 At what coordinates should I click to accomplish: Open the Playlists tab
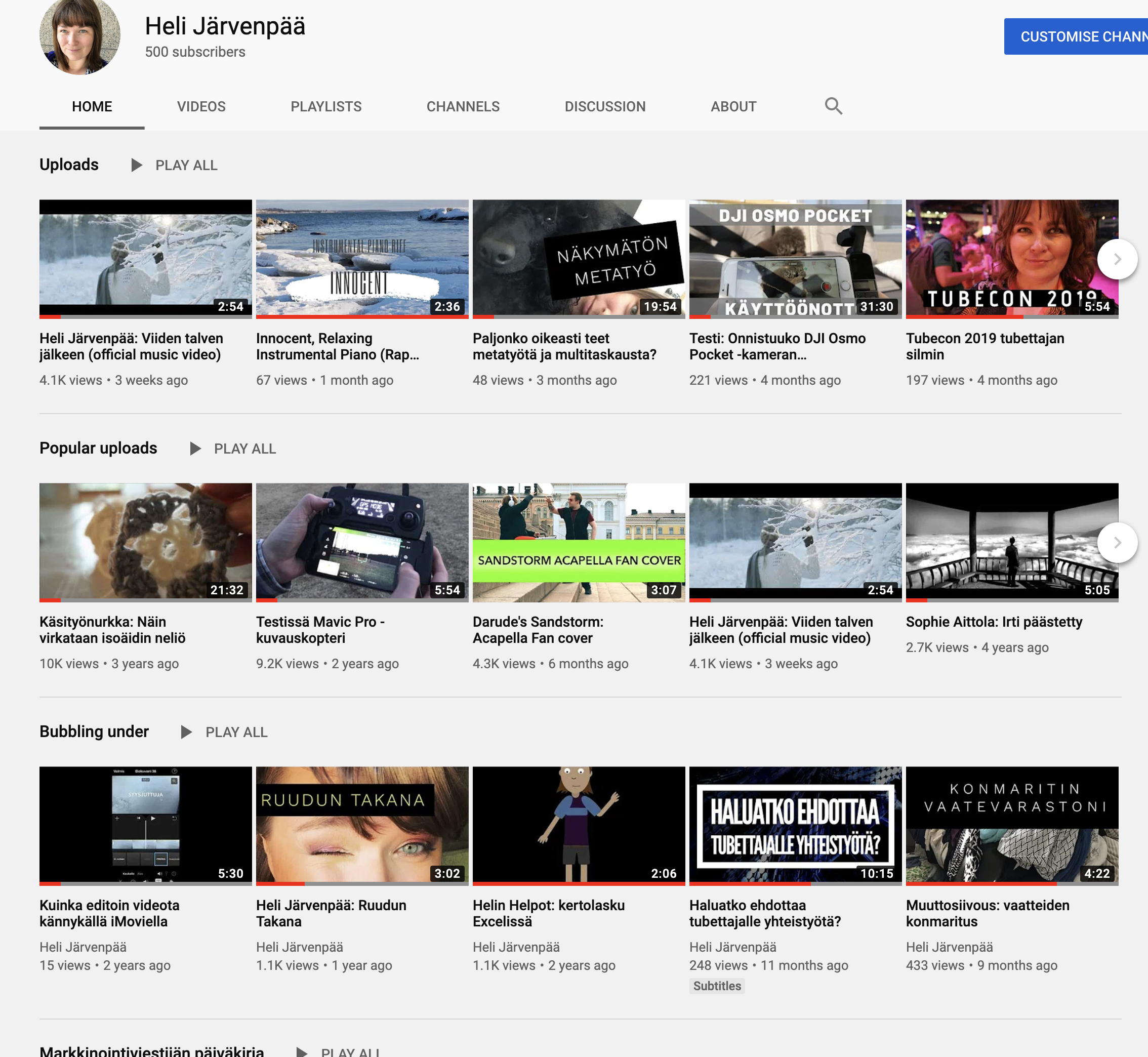point(325,106)
